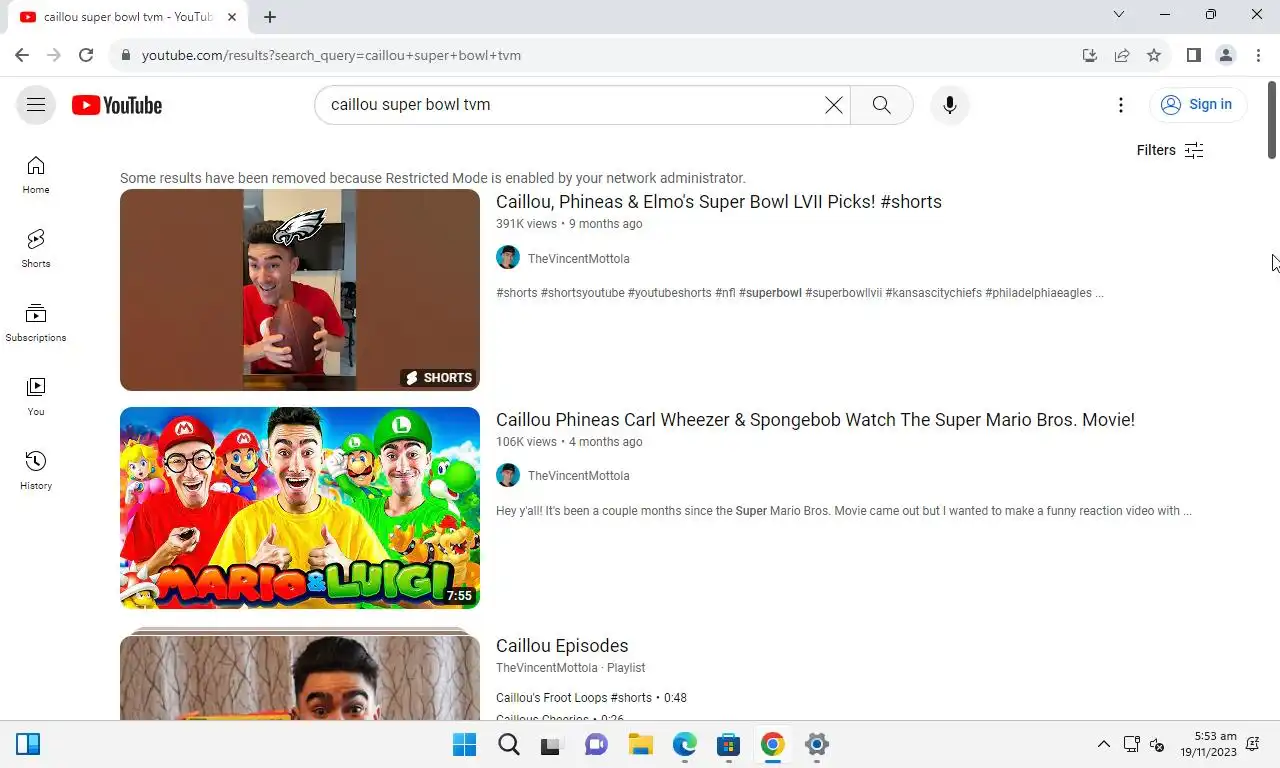Open Microsoft Edge from the taskbar
Image resolution: width=1280 pixels, height=768 pixels.
[684, 744]
